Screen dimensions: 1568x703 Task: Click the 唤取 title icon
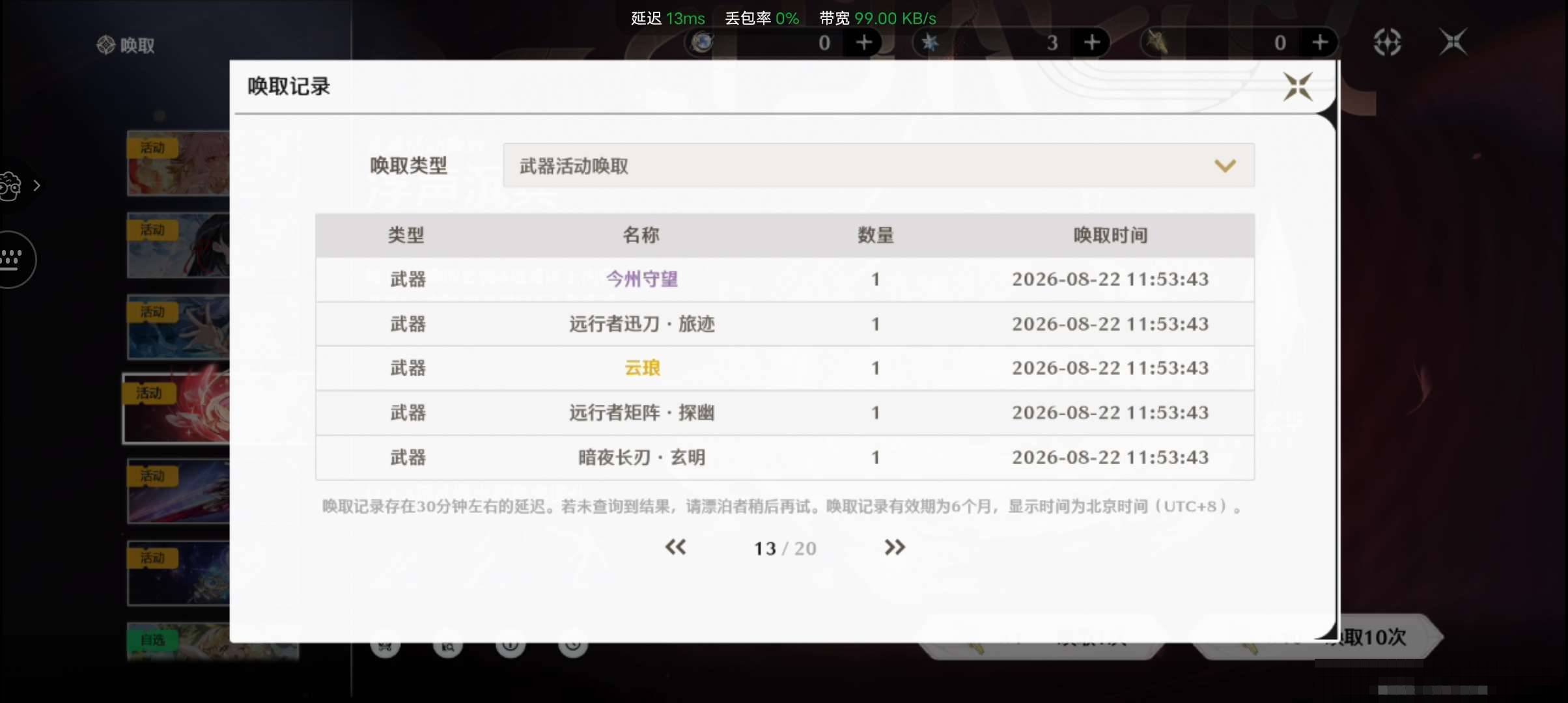click(105, 45)
